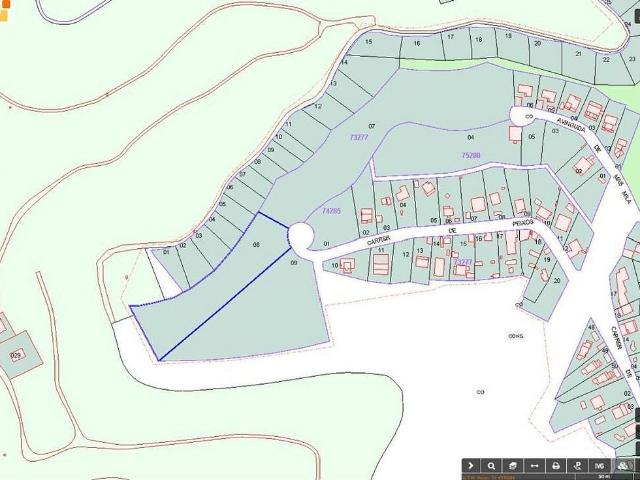Click block number 75288 label
Image resolution: width=640 pixels, height=480 pixels.
click(471, 155)
